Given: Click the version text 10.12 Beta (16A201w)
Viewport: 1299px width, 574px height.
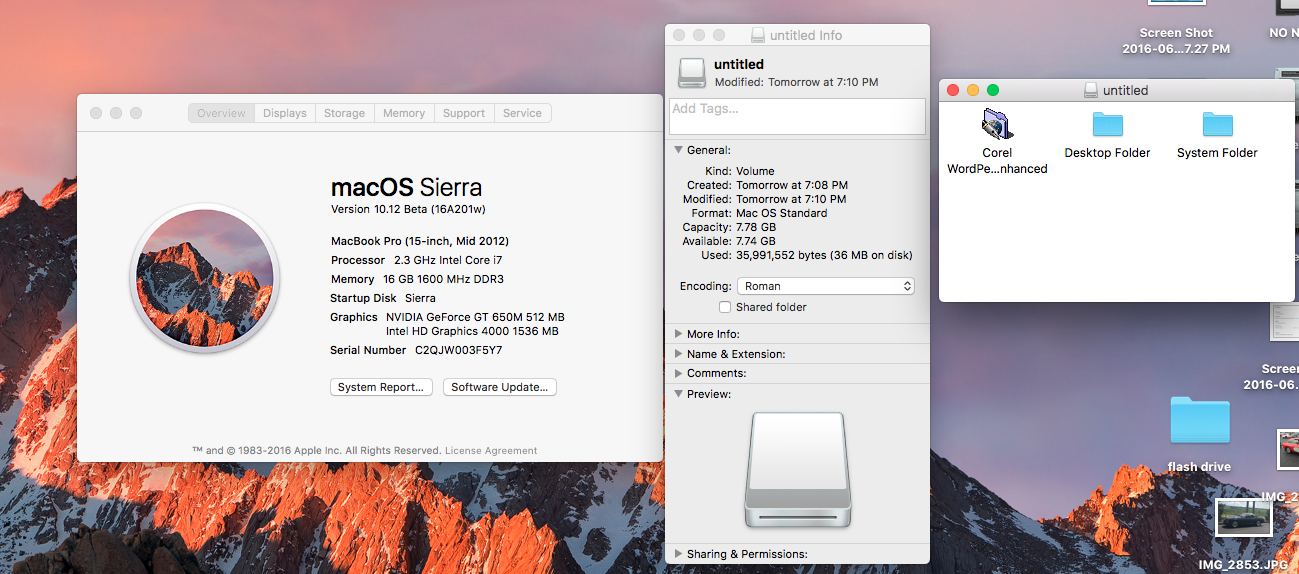Looking at the screenshot, I should point(408,209).
